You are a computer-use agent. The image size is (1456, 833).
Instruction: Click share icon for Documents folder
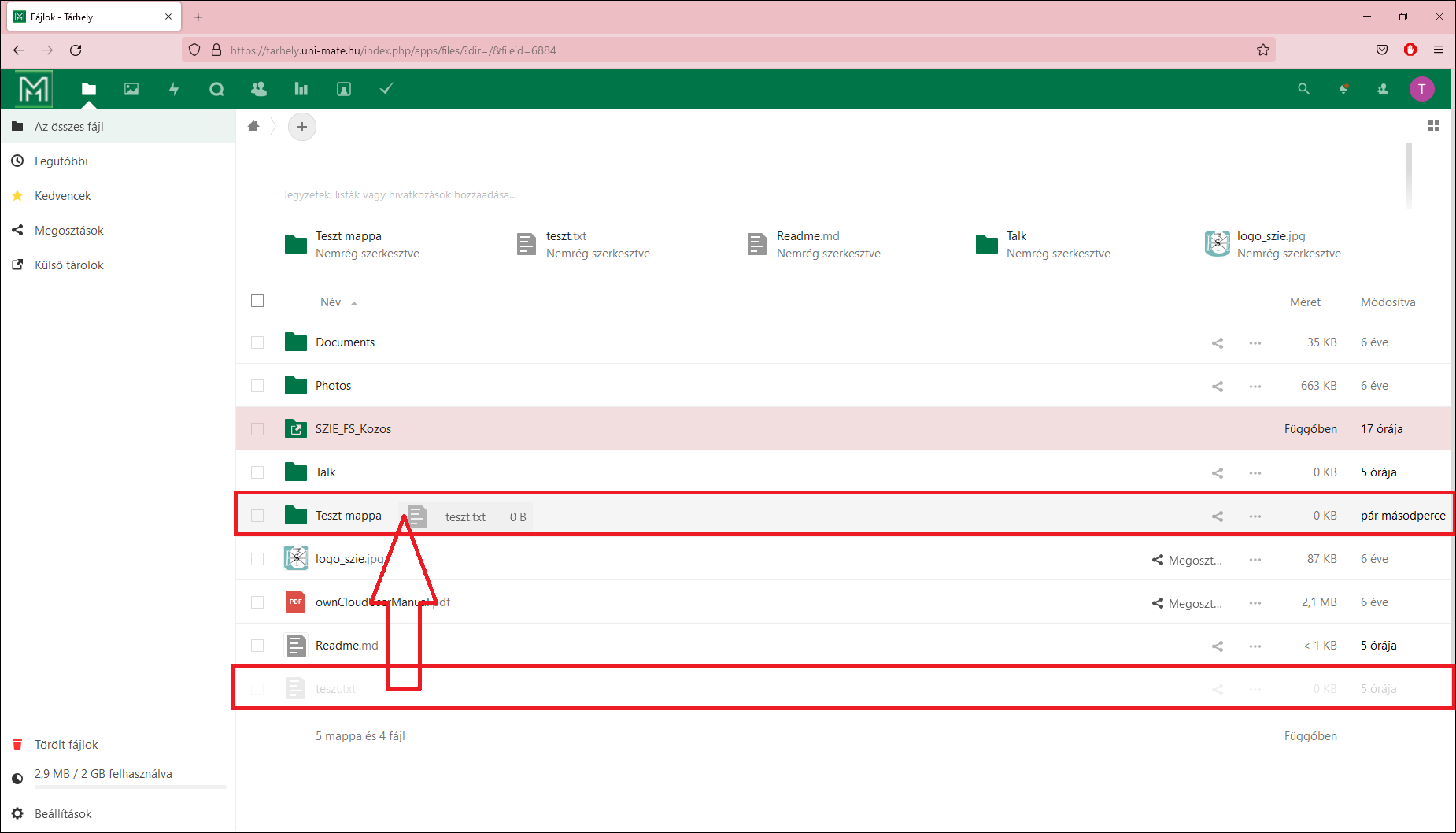click(x=1217, y=342)
